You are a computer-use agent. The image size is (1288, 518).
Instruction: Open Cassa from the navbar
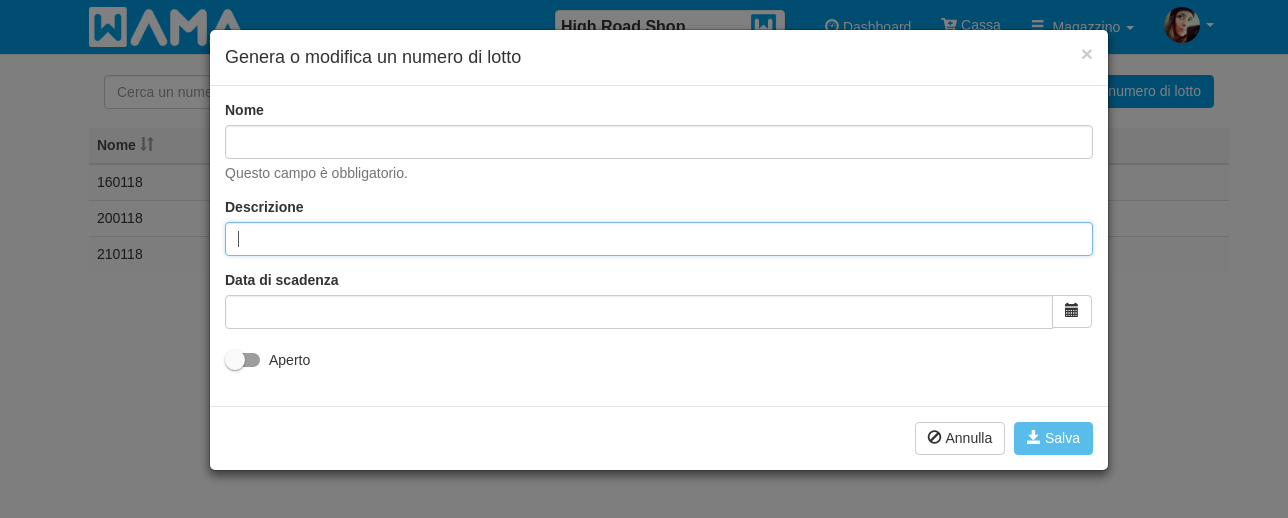pyautogui.click(x=970, y=25)
